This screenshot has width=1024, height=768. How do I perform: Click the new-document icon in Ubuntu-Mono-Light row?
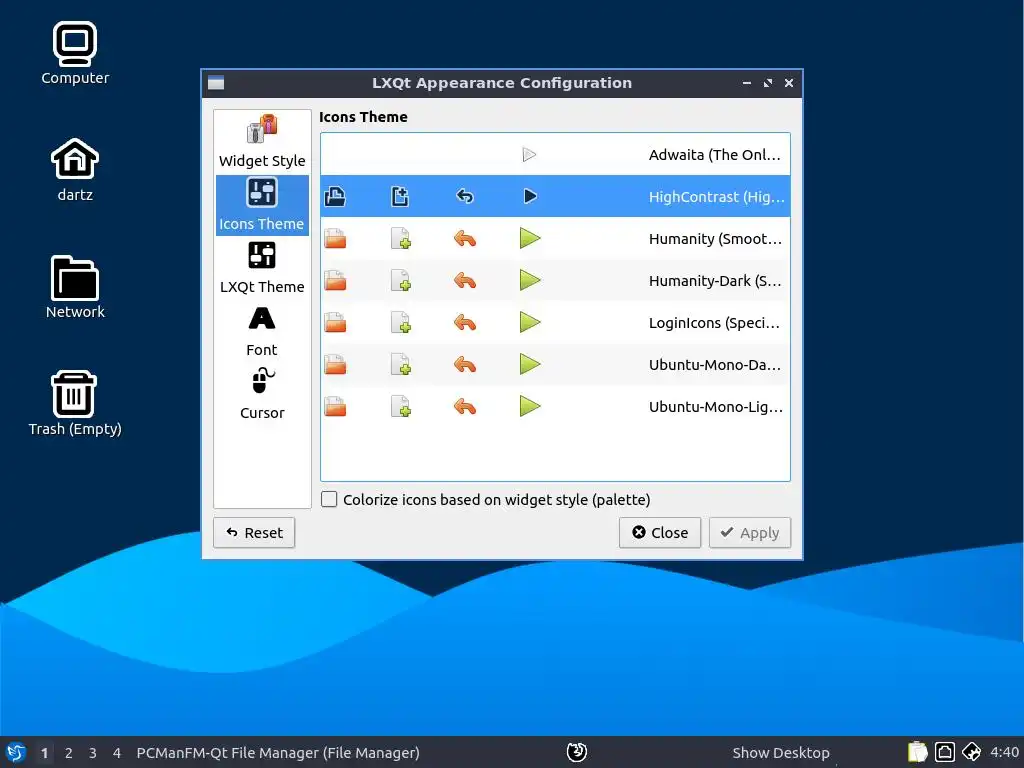point(400,406)
